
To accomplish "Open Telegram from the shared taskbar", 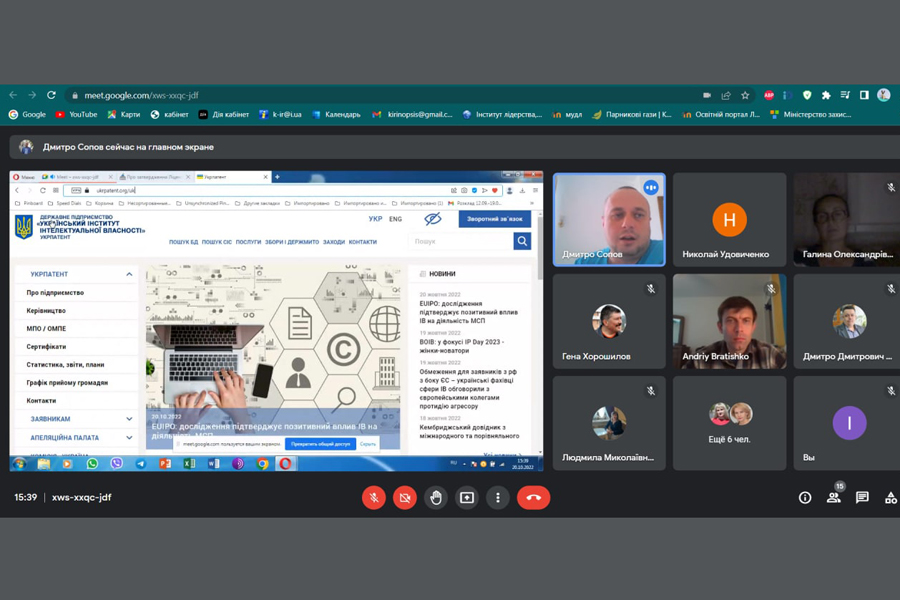I will [141, 463].
